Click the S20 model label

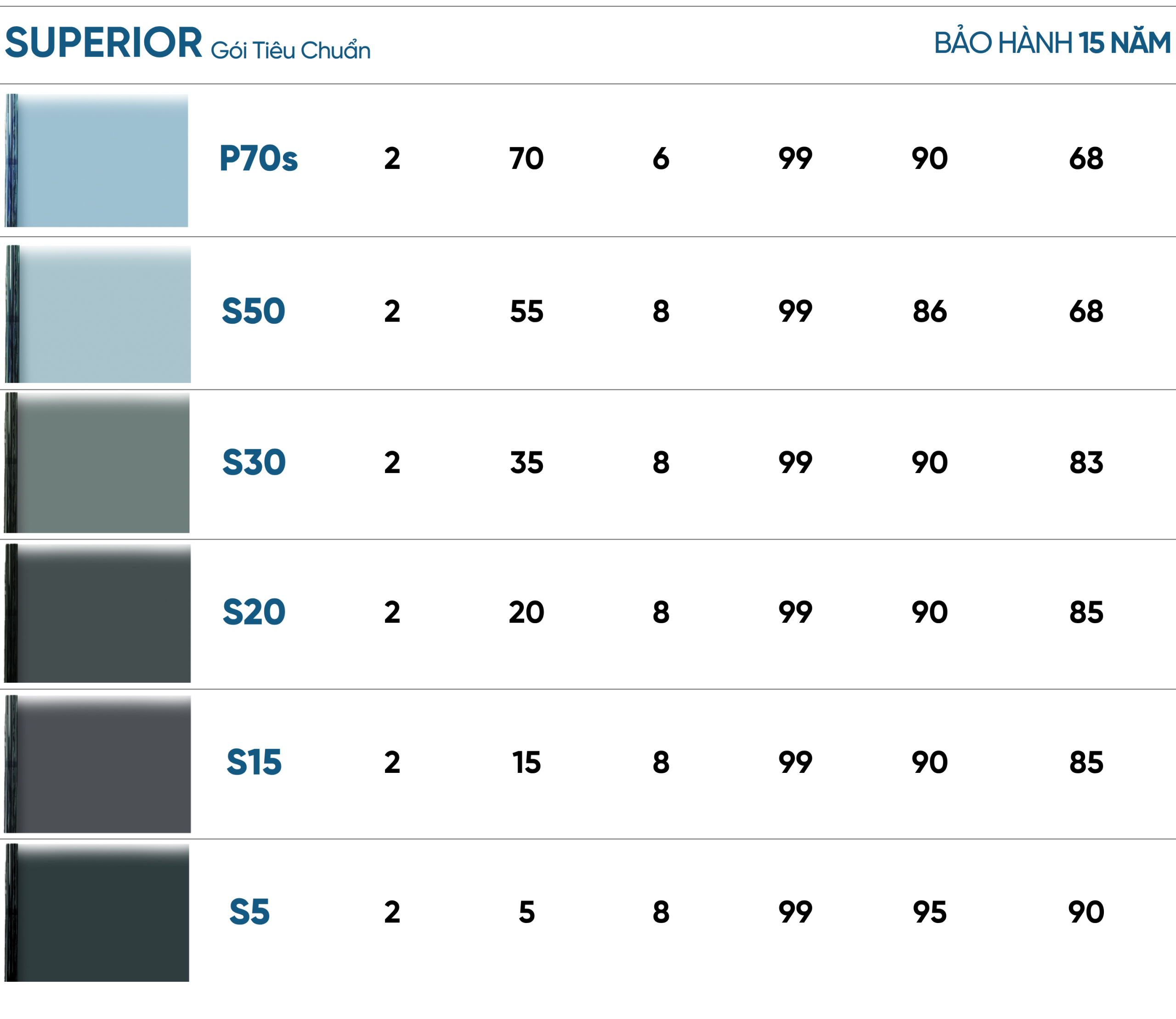click(254, 612)
